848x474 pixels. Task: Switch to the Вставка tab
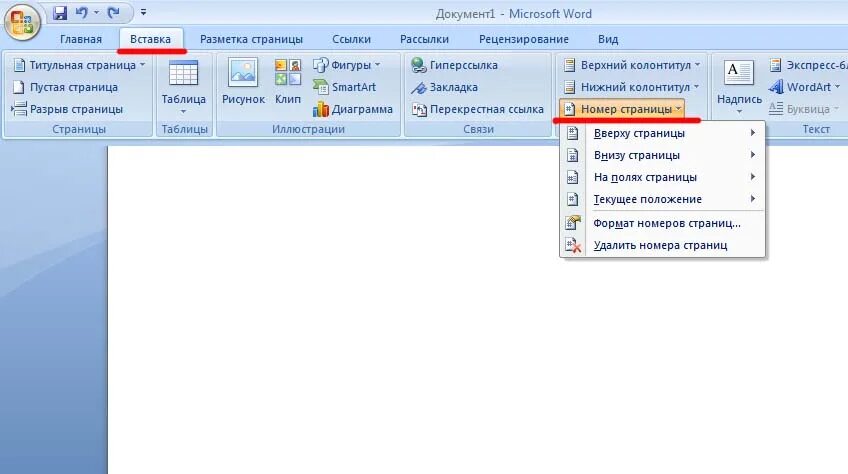(150, 39)
